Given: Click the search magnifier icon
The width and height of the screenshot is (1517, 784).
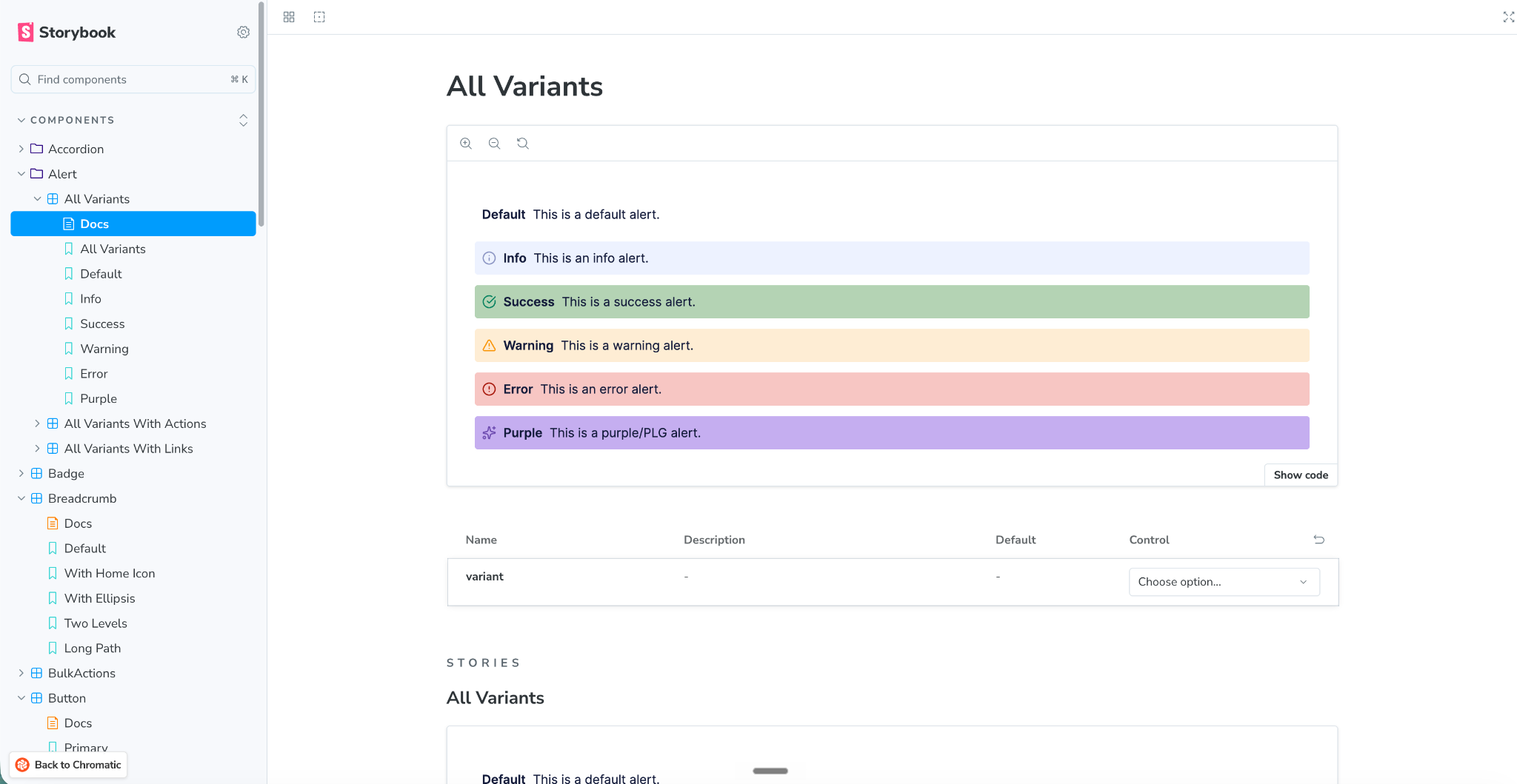Looking at the screenshot, I should (24, 79).
